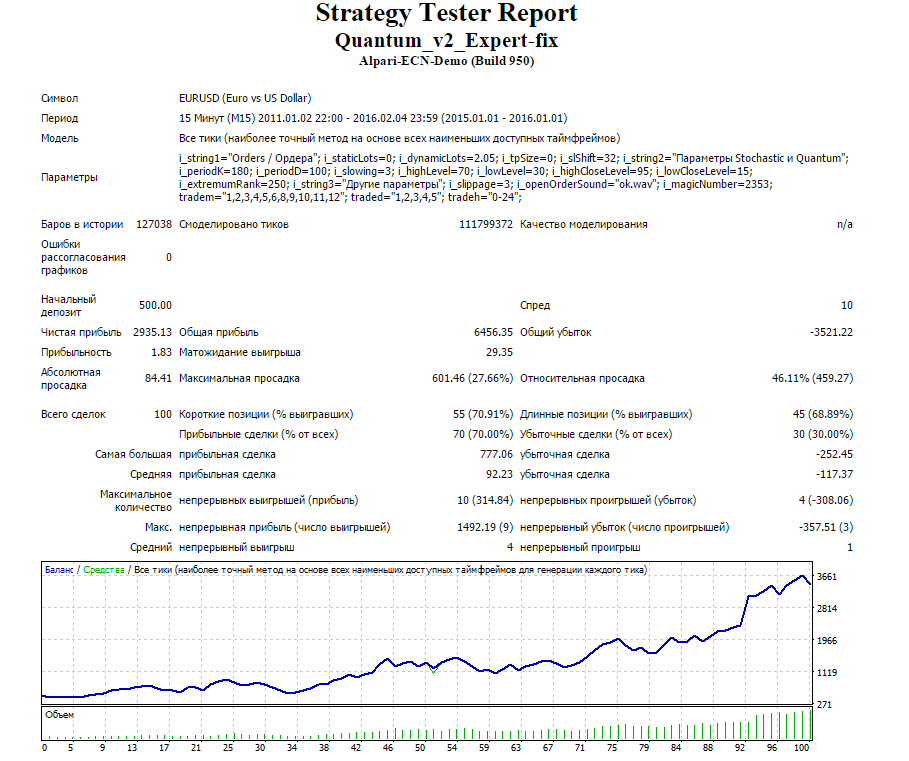Click the 'непрерывный проигрыш' average label

point(580,547)
